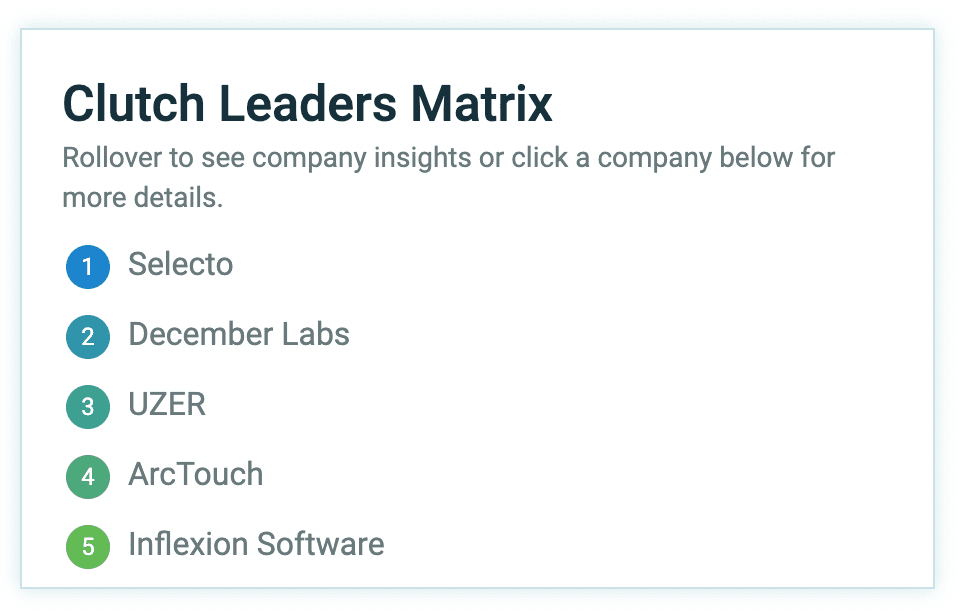Viewport: 966px width, 615px height.
Task: Click the UZER company name
Action: [166, 405]
